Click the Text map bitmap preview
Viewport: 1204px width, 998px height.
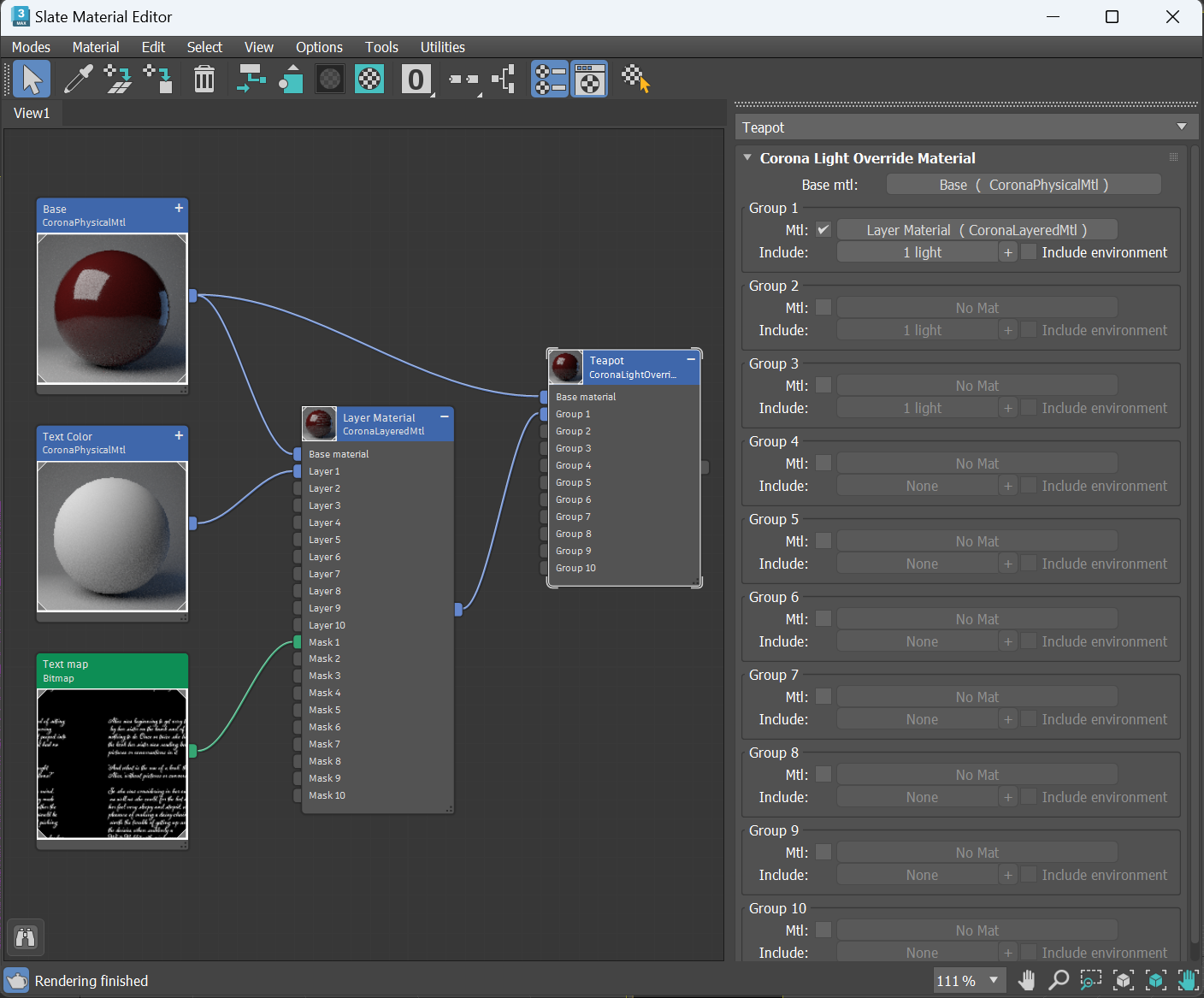[x=112, y=765]
